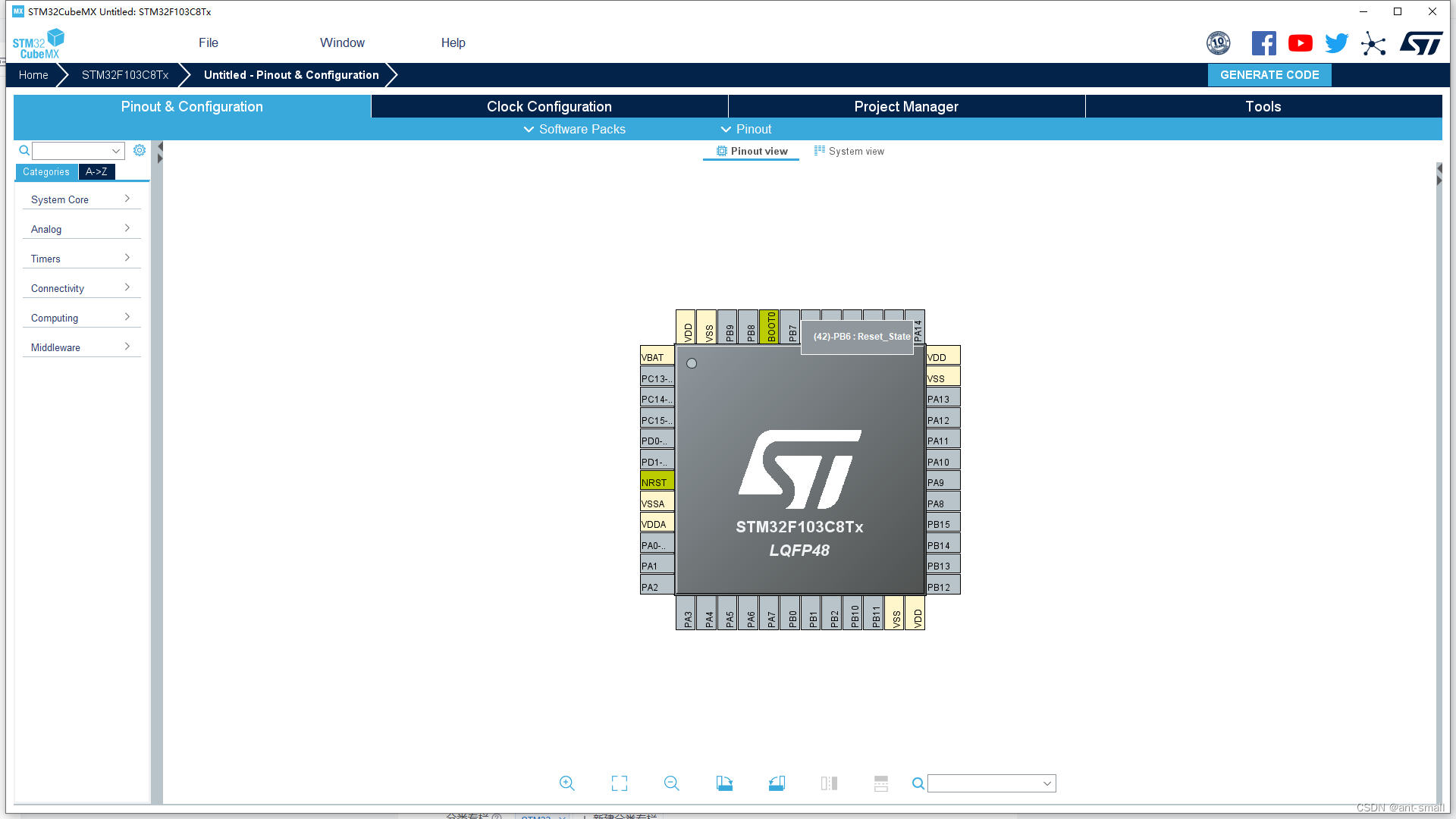1456x819 pixels.
Task: Expand the System Core category
Action: [x=81, y=199]
